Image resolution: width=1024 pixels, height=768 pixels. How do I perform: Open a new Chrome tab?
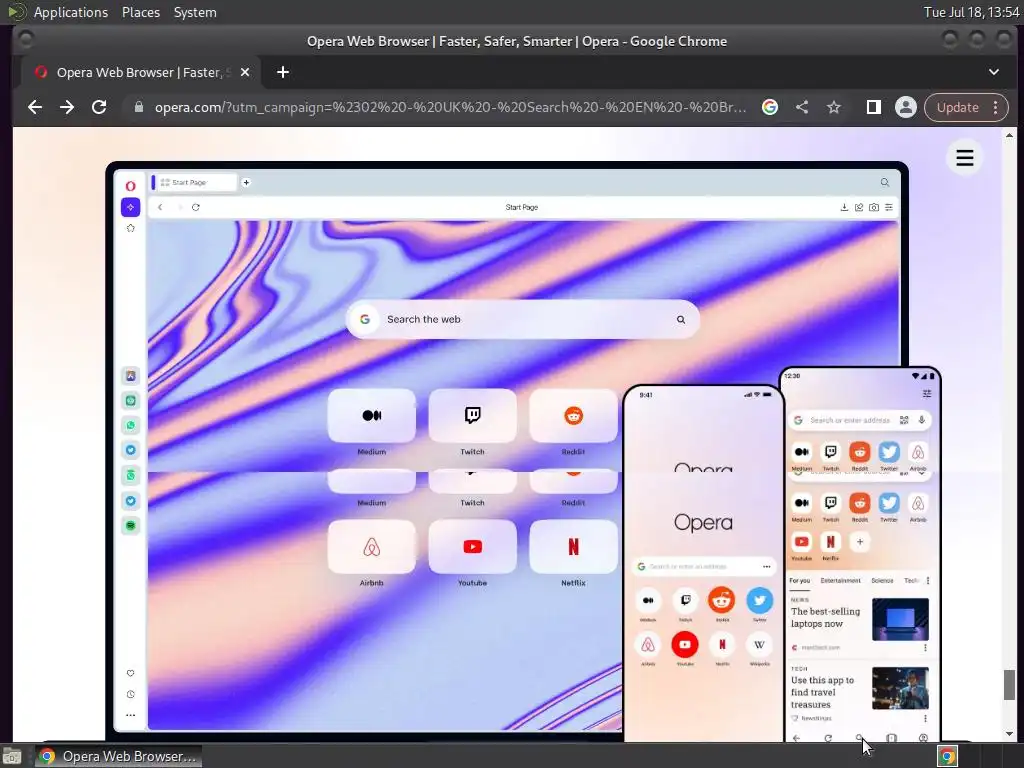click(x=283, y=72)
